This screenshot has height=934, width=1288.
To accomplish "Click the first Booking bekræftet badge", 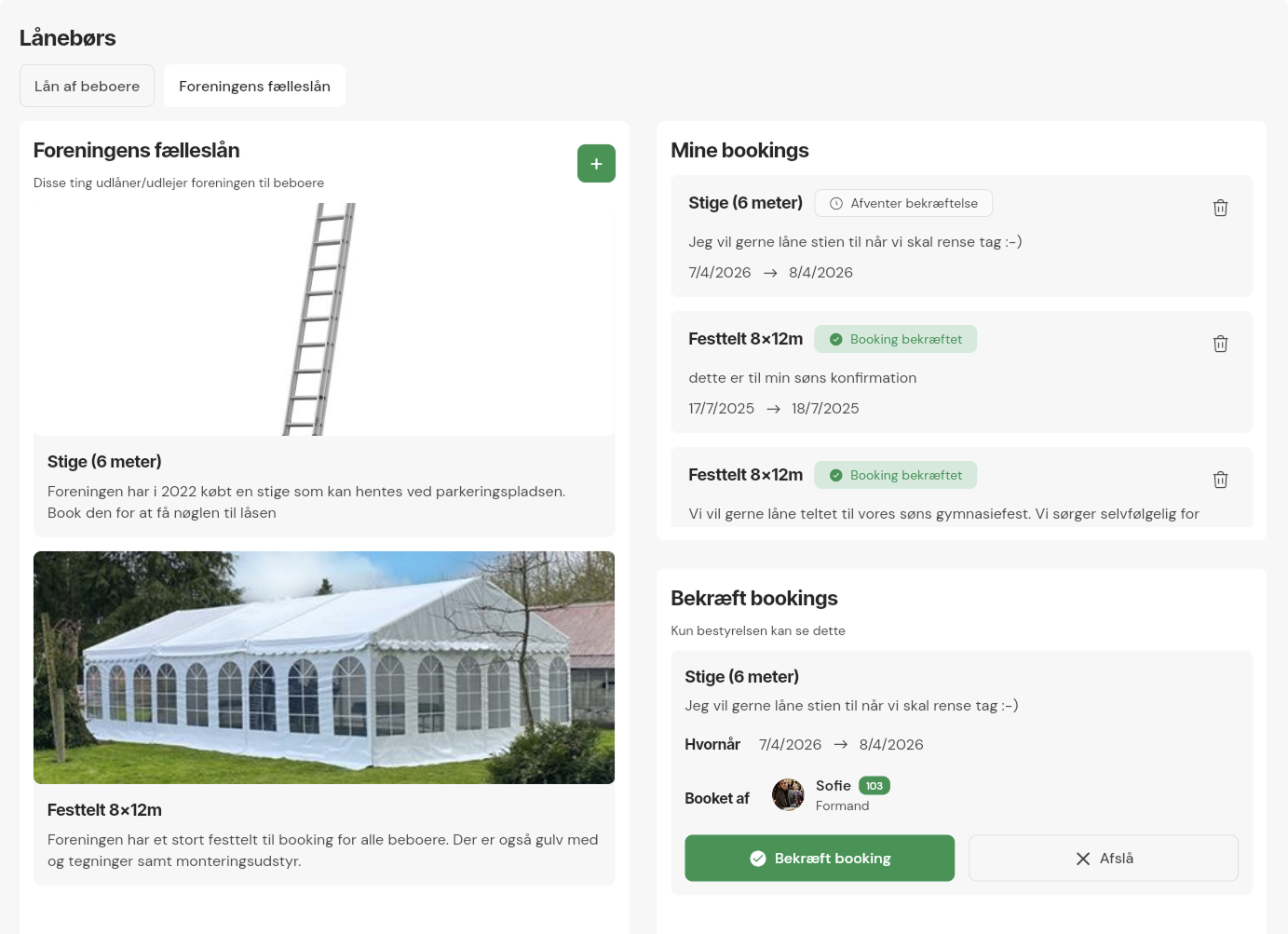I will (896, 339).
